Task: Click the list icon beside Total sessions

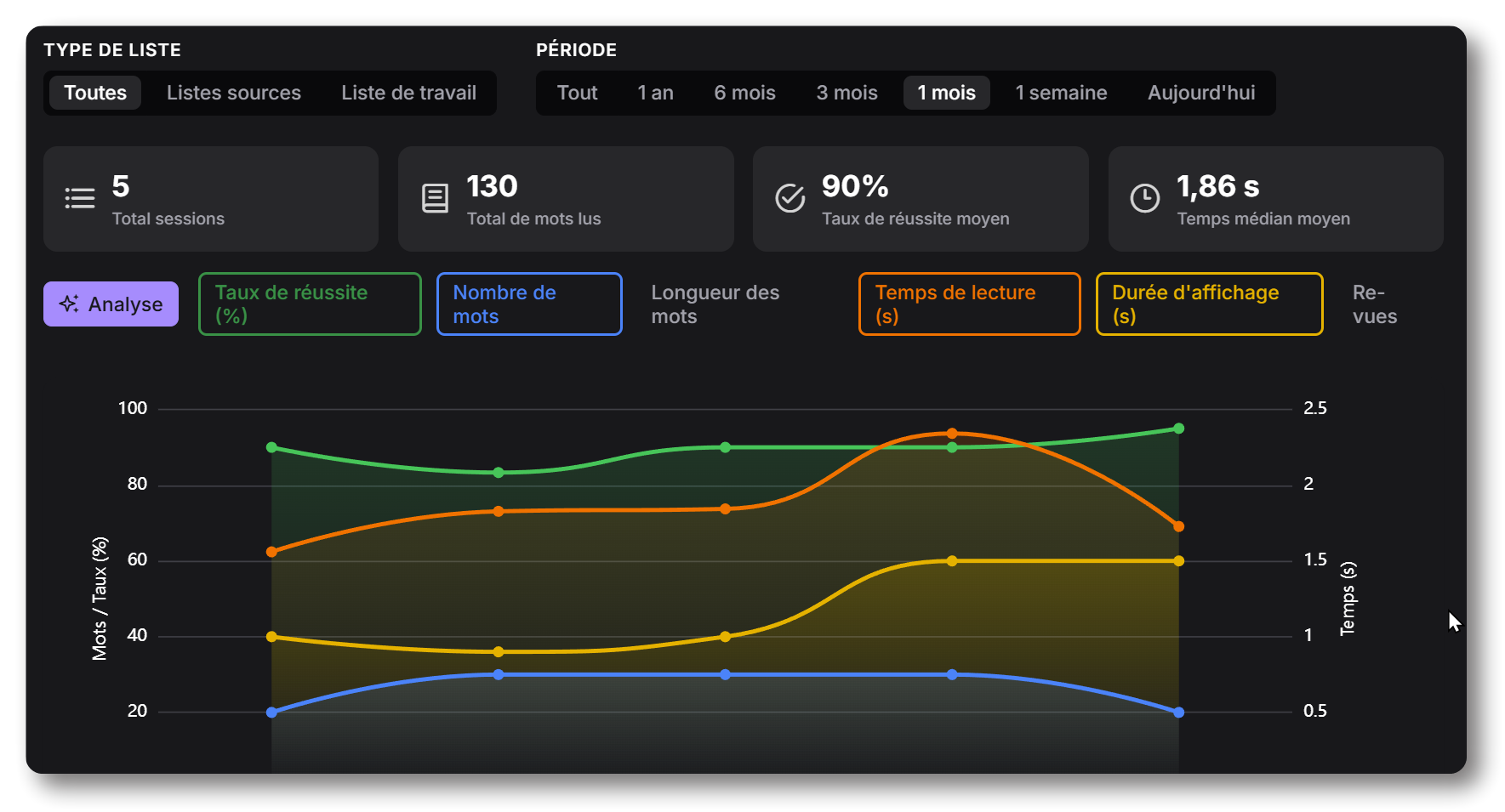Action: pos(80,198)
